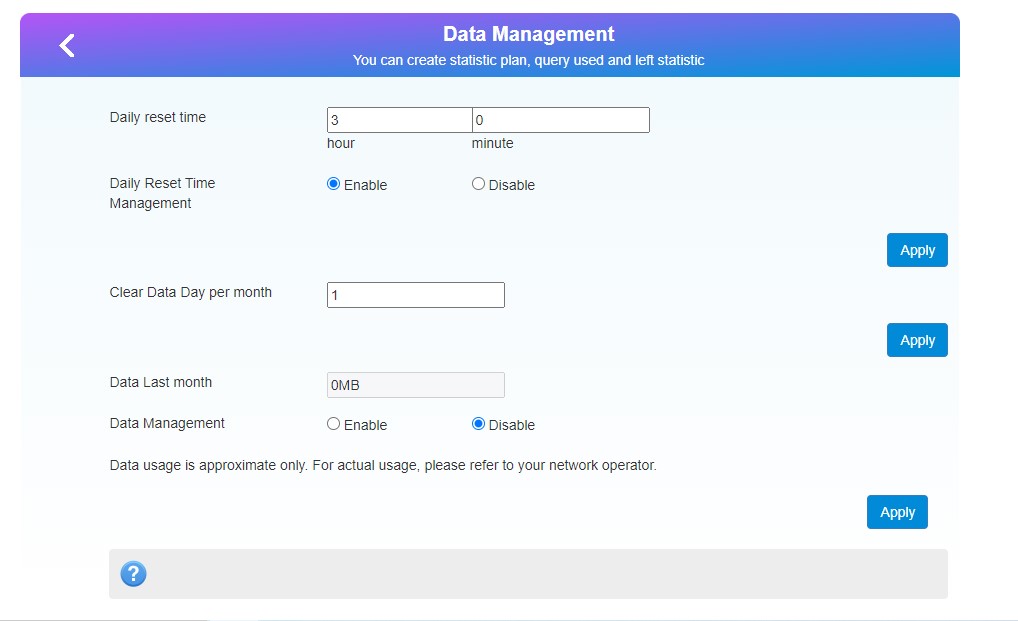Click Apply below Clear Data Day field

917,340
